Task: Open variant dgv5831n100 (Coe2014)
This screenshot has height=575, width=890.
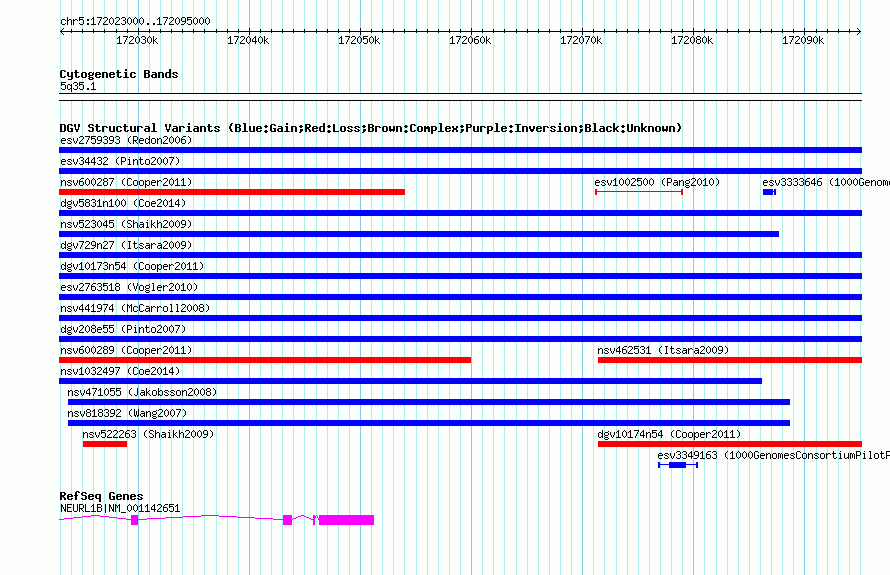Action: [x=123, y=203]
